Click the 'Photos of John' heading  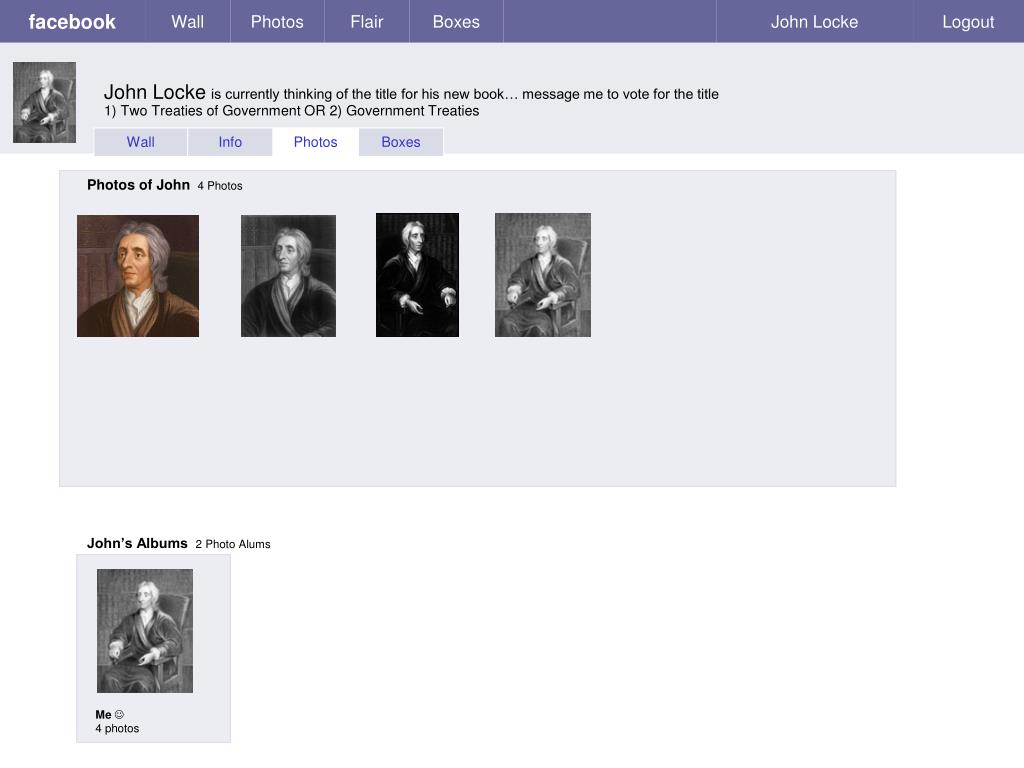click(x=138, y=185)
